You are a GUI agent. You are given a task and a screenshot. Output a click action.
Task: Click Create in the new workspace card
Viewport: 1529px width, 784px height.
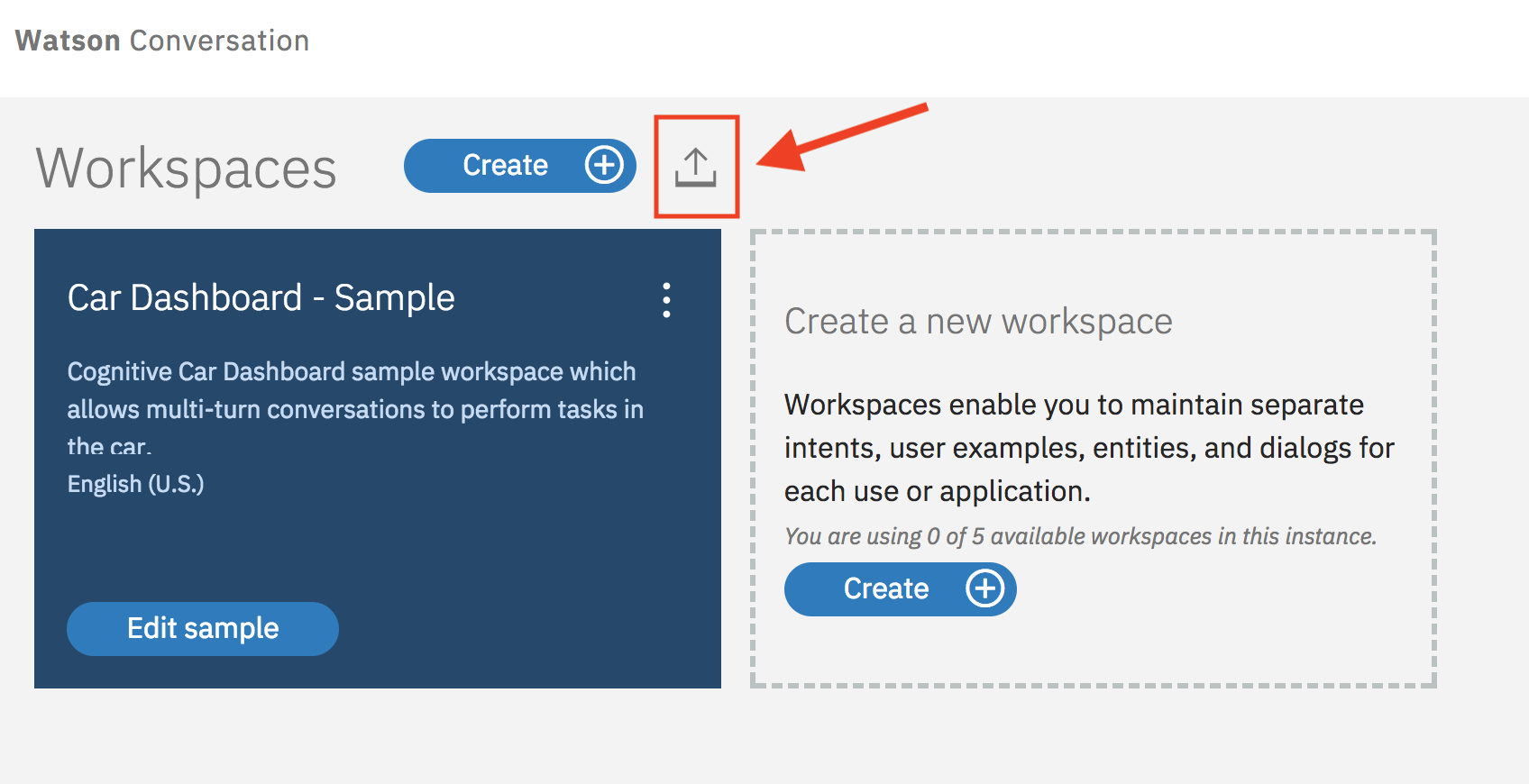pyautogui.click(x=901, y=589)
